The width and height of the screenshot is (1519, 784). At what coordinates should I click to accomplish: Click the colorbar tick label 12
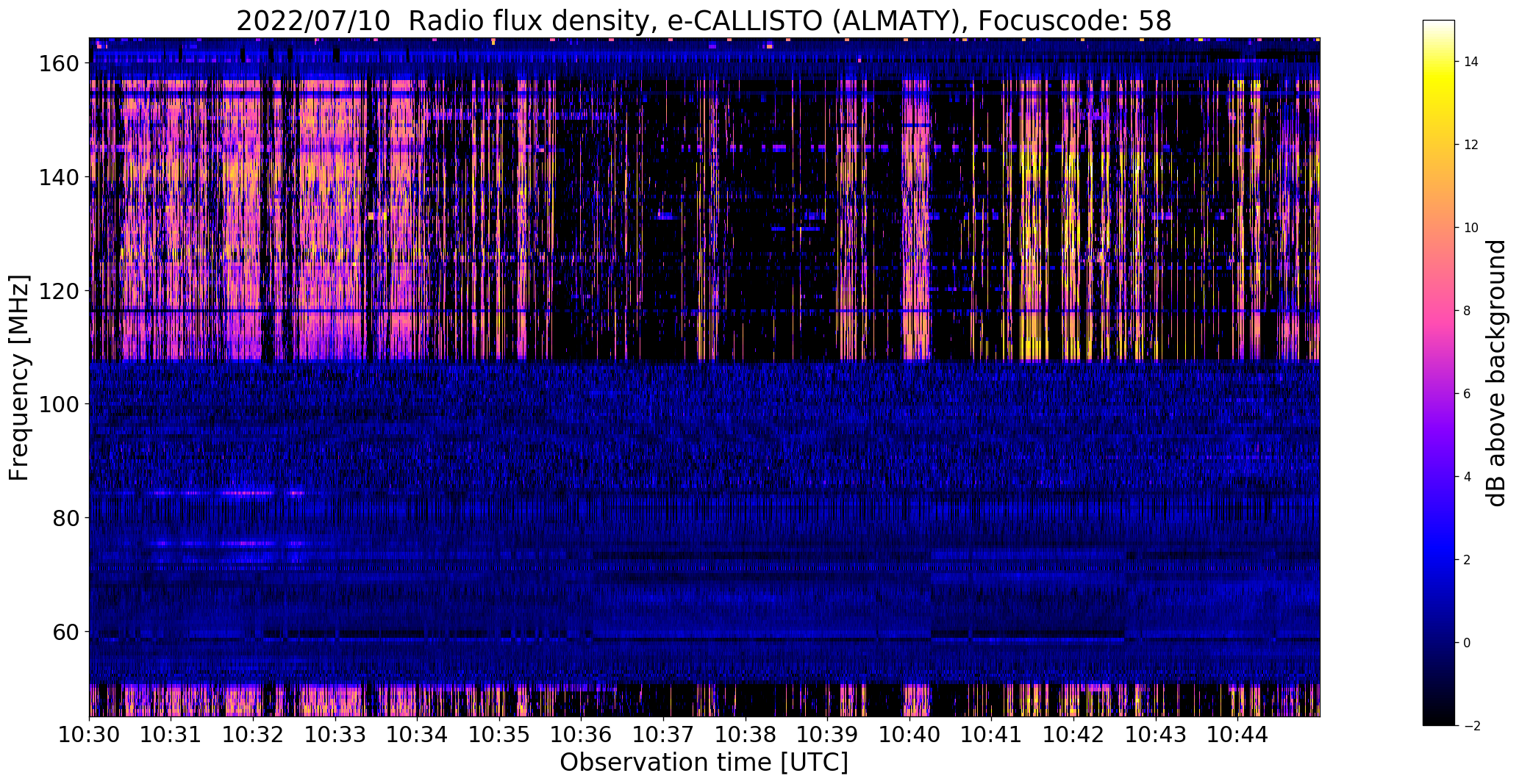1471,145
